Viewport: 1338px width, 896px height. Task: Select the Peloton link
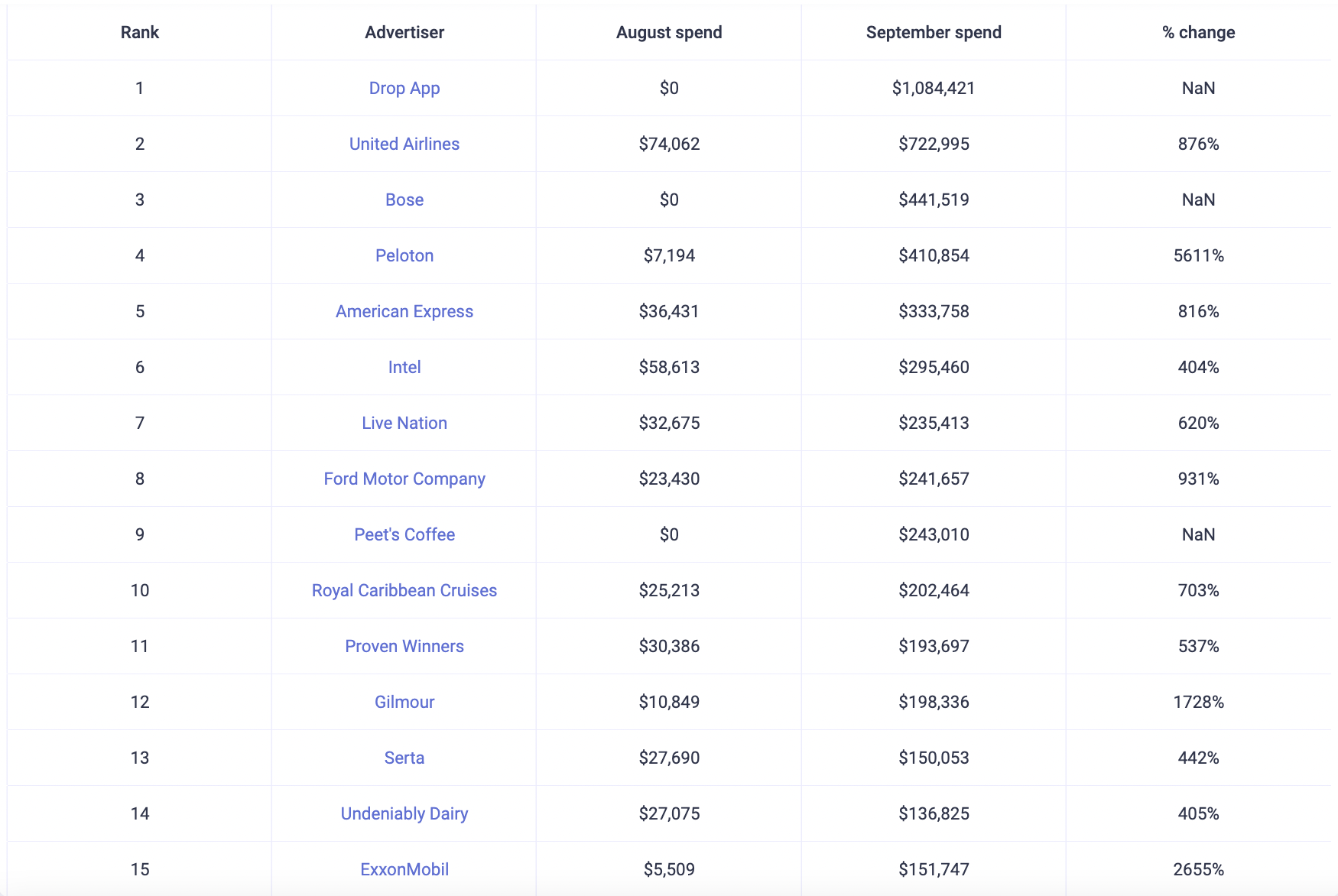tap(404, 255)
